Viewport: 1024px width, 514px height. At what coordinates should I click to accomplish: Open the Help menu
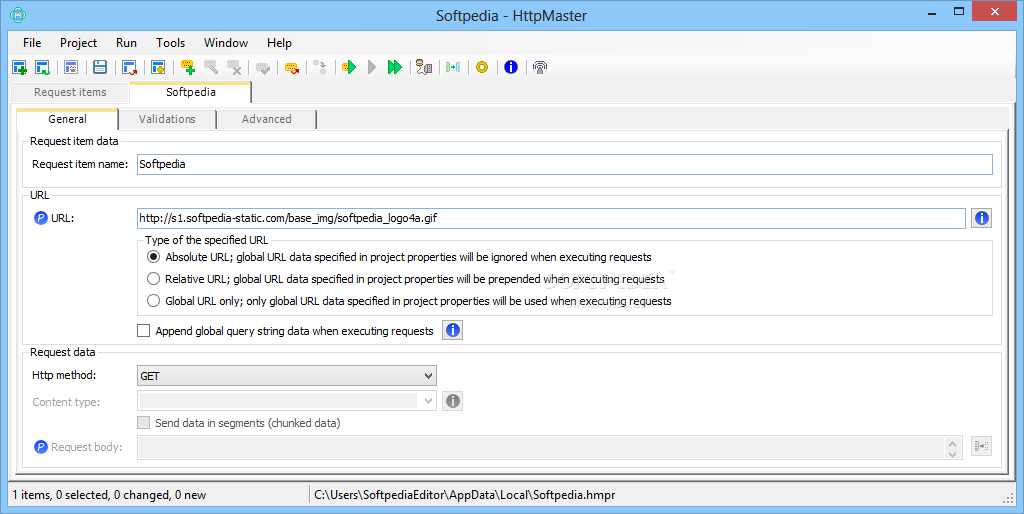(279, 42)
